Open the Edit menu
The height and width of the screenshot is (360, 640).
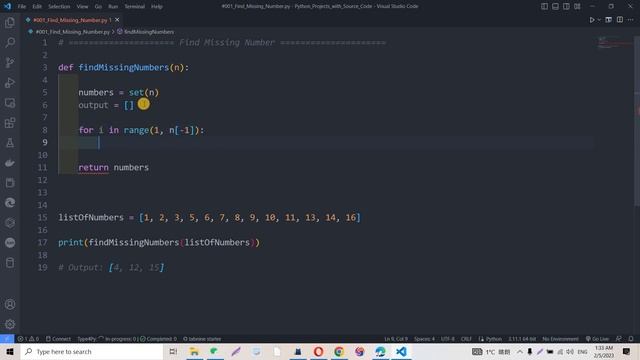pyautogui.click(x=37, y=7)
